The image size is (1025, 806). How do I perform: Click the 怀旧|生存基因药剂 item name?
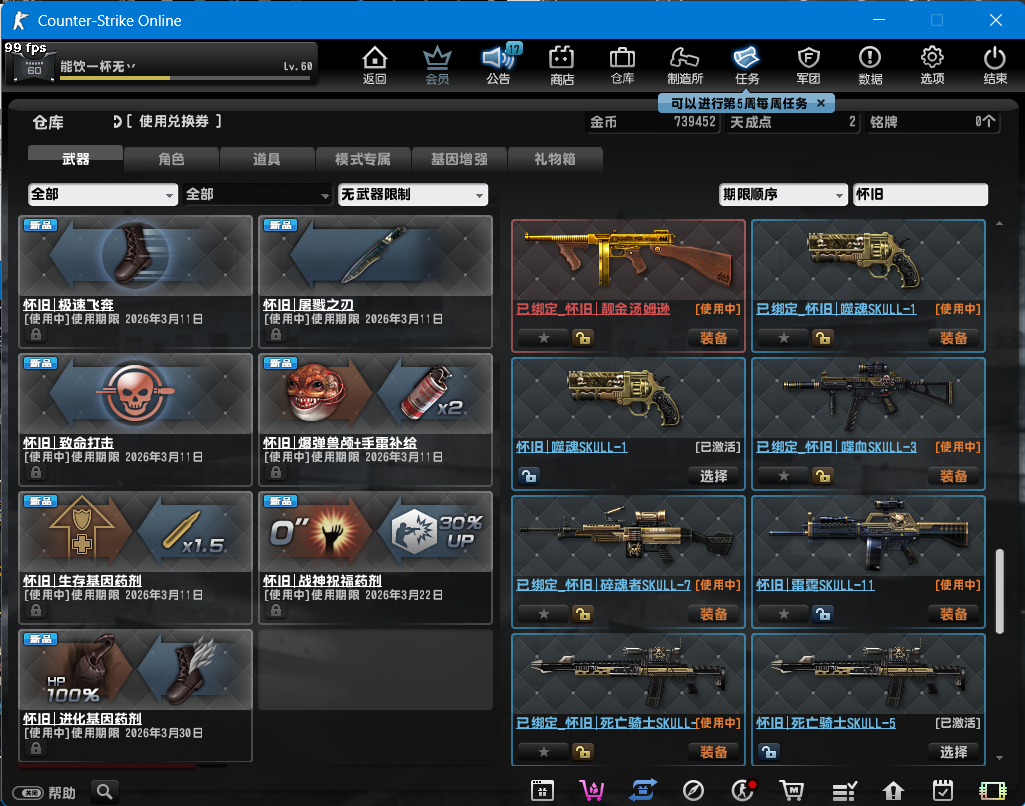(82, 580)
